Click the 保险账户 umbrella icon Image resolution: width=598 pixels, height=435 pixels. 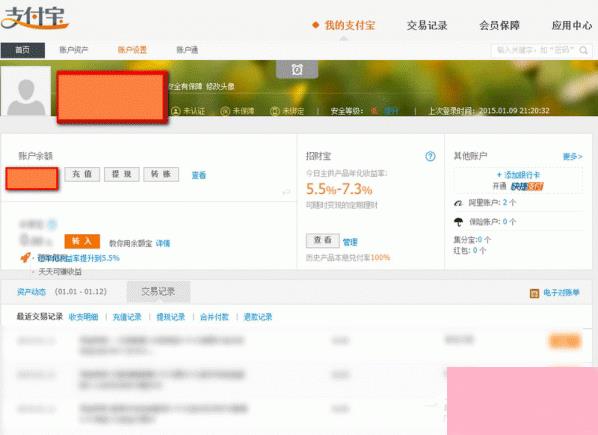458,222
